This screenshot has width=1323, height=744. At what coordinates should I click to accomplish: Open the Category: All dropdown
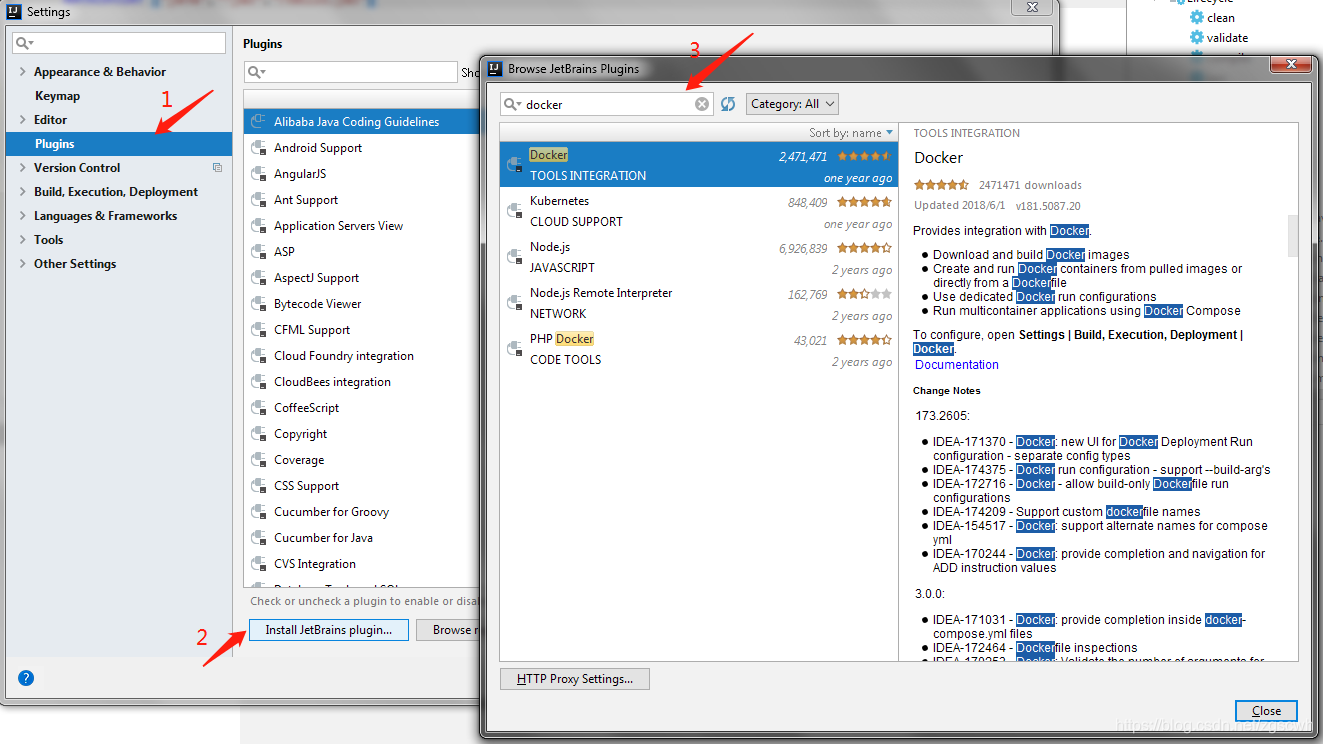coord(792,104)
